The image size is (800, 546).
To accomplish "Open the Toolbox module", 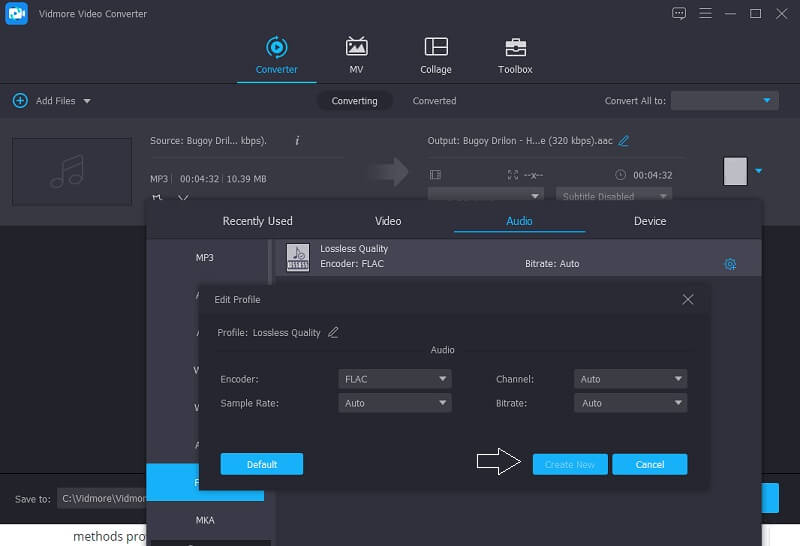I will click(515, 48).
